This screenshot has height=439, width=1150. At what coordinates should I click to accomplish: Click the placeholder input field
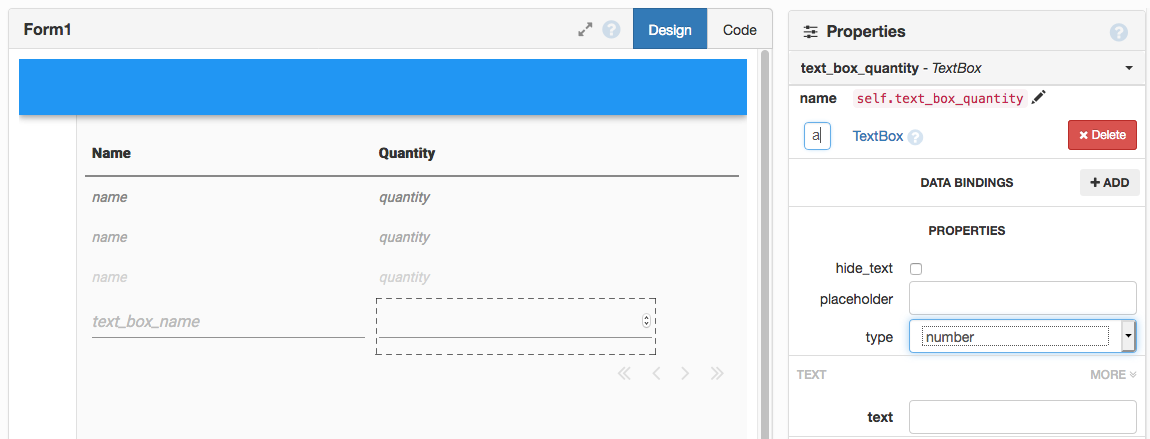point(1022,298)
